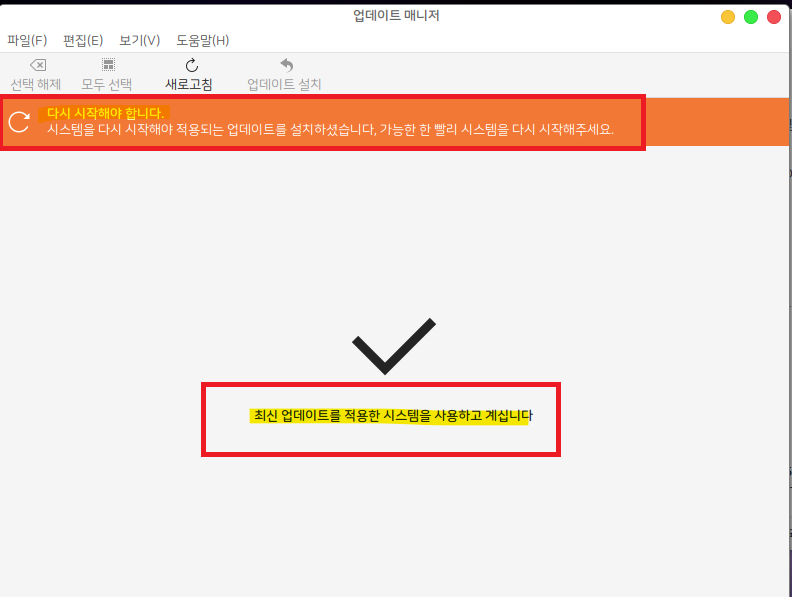Image resolution: width=792 pixels, height=597 pixels.
Task: Click the 업데이트 매니저 window title
Action: click(x=396, y=16)
